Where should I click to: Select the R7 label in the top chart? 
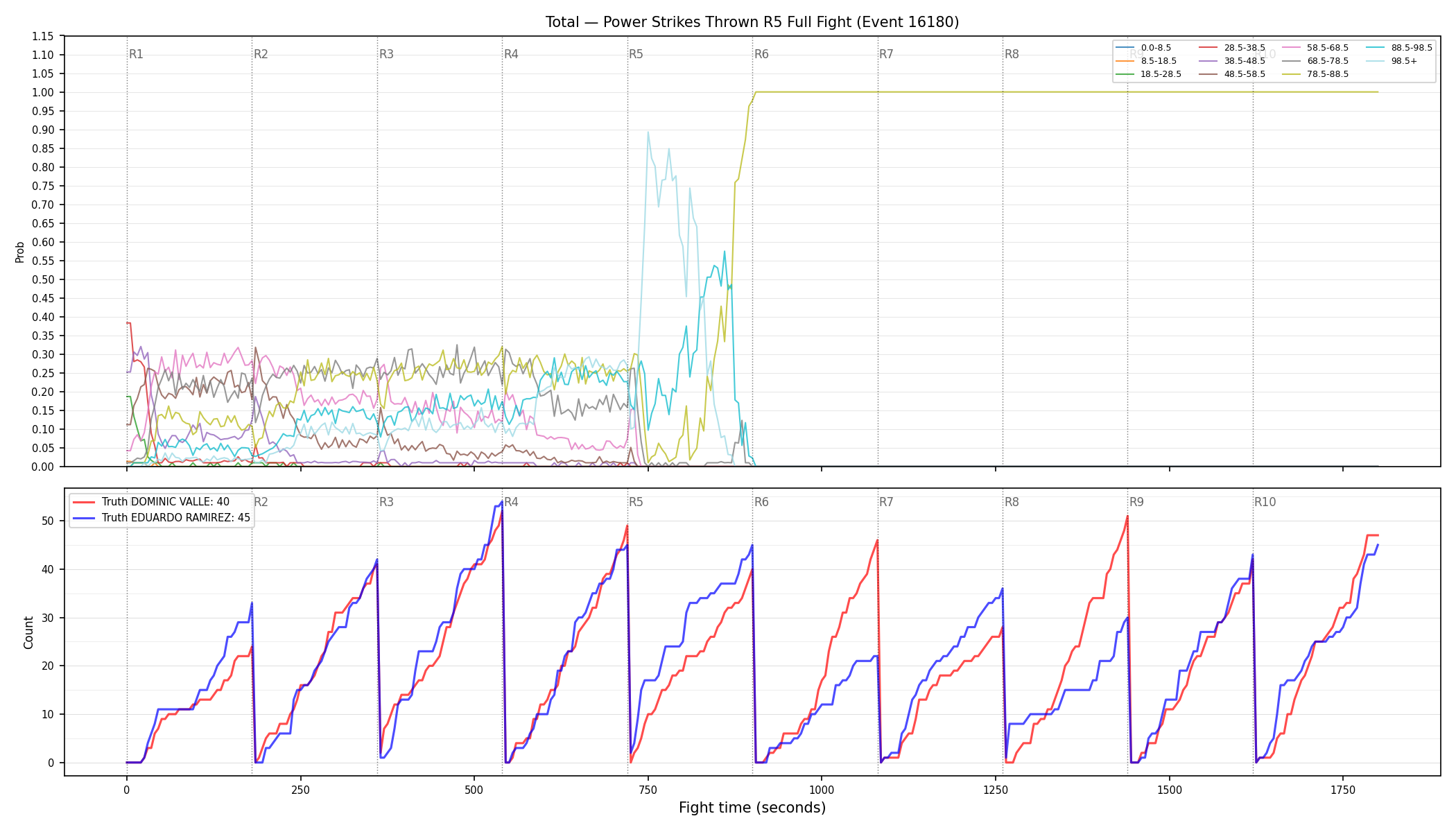coord(886,54)
